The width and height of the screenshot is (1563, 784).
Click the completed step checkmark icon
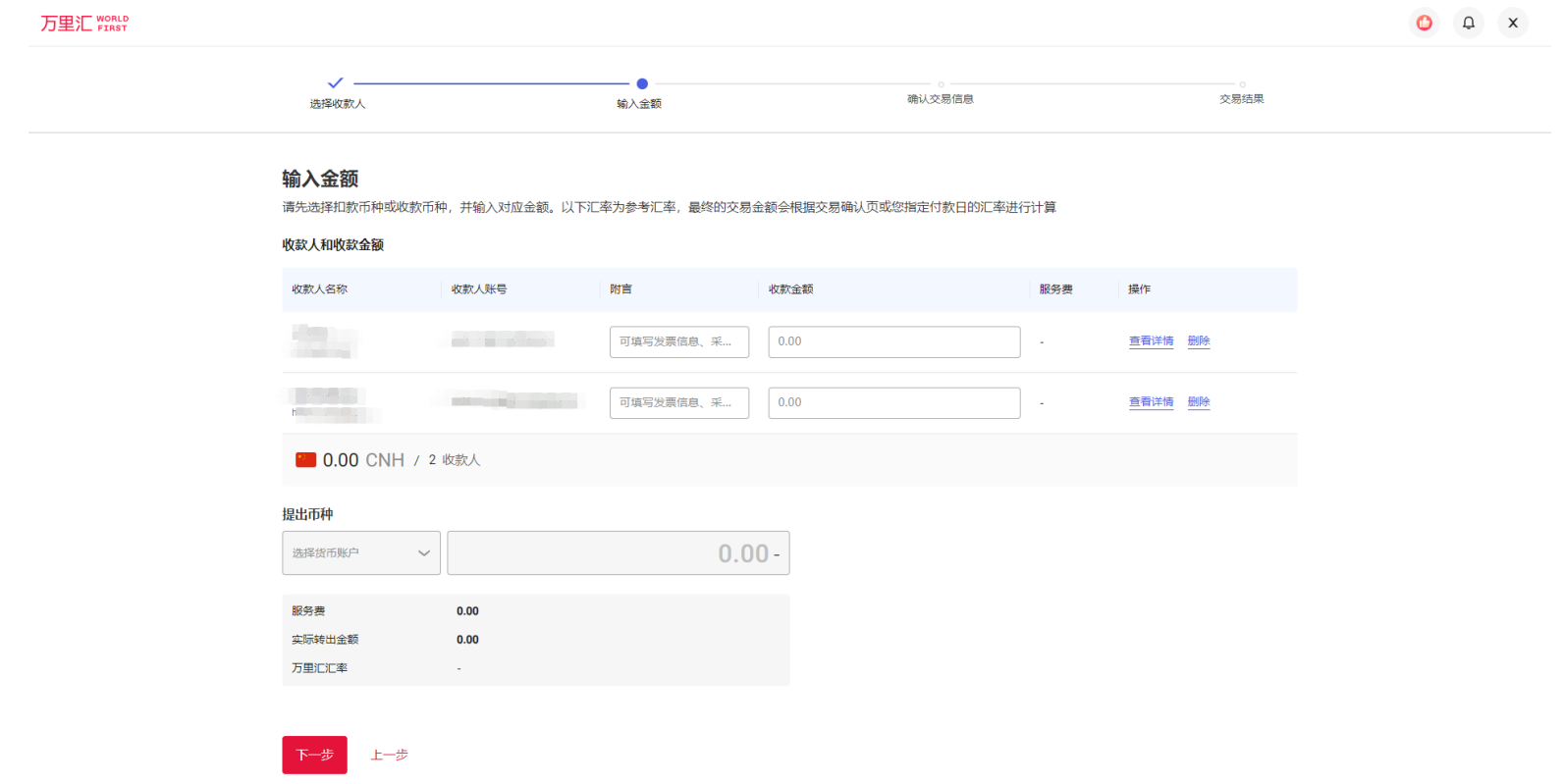coord(336,83)
